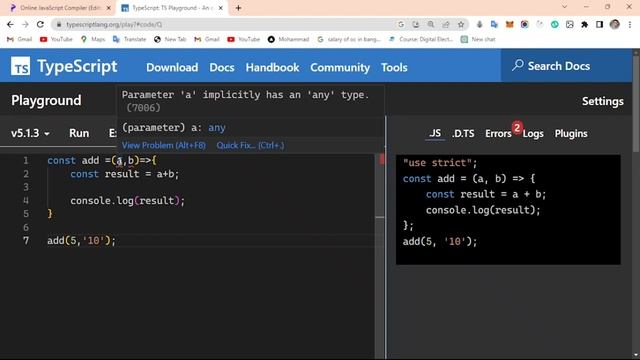Viewport: 640px width, 360px height.
Task: Open the Download menu item
Action: pos(172,67)
